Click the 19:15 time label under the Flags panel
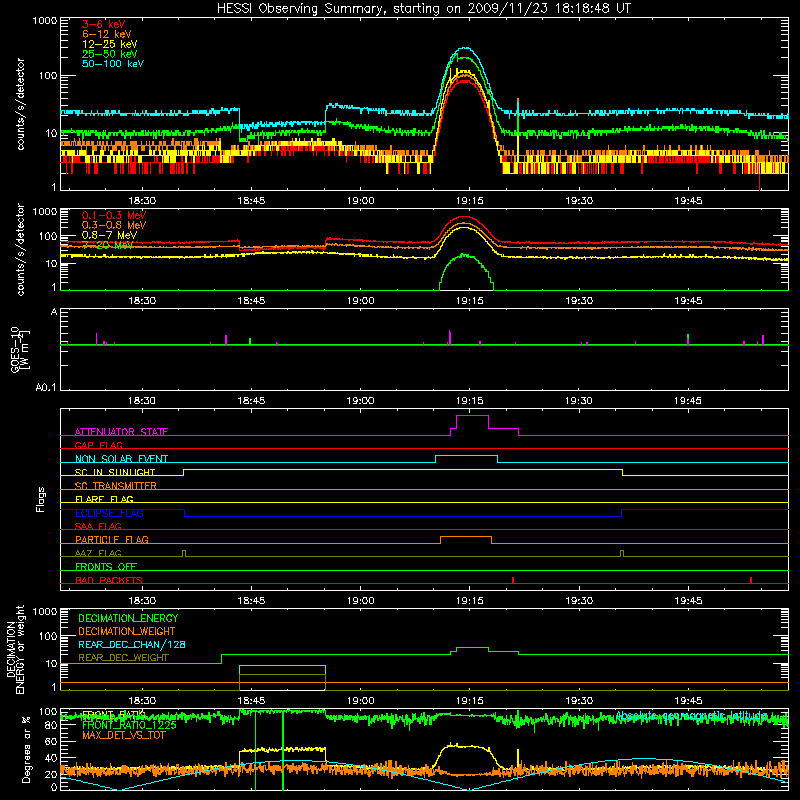This screenshot has width=800, height=800. [x=469, y=601]
